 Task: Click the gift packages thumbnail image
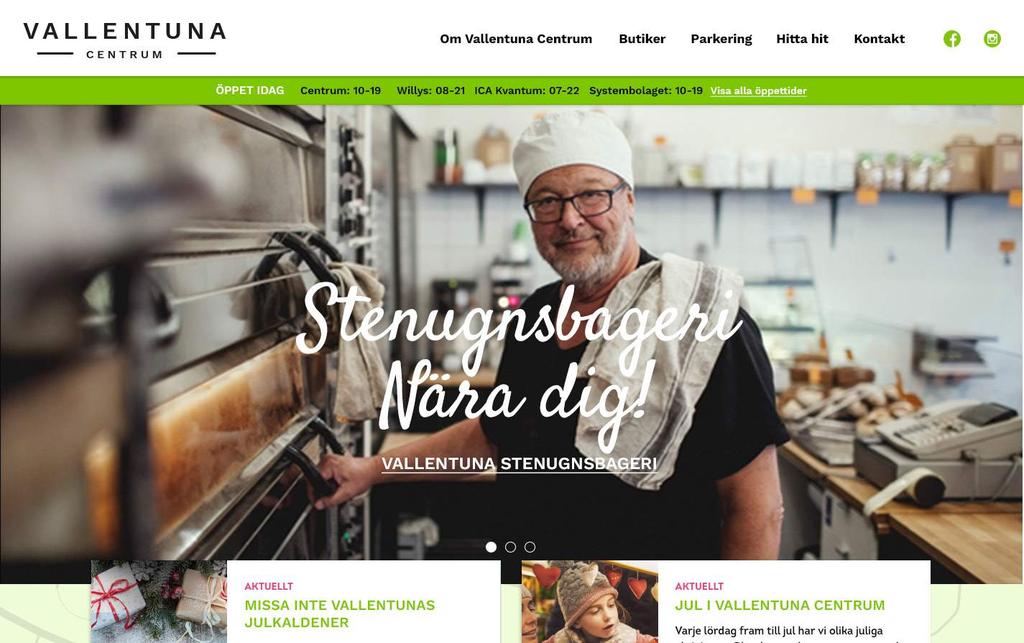[x=159, y=601]
